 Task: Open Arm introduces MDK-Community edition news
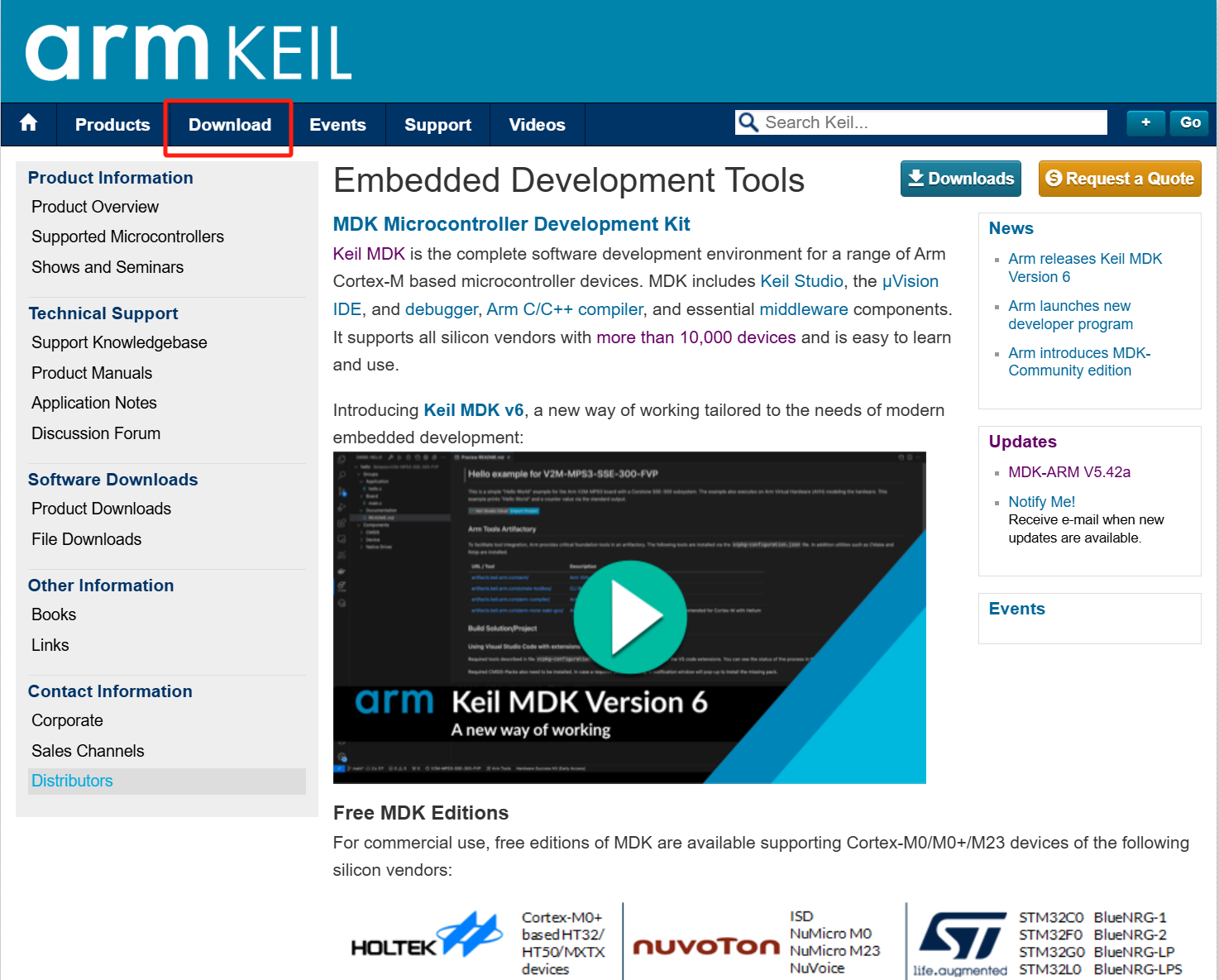tap(1079, 362)
